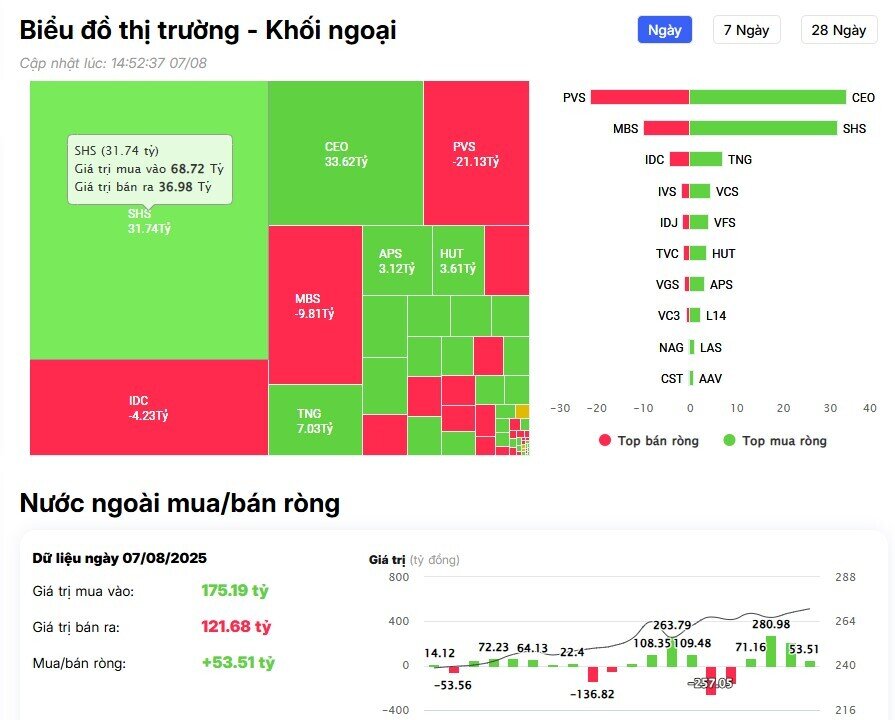Click the MBS -9.81Tỷ treemap tile
The image size is (895, 720).
(x=314, y=305)
